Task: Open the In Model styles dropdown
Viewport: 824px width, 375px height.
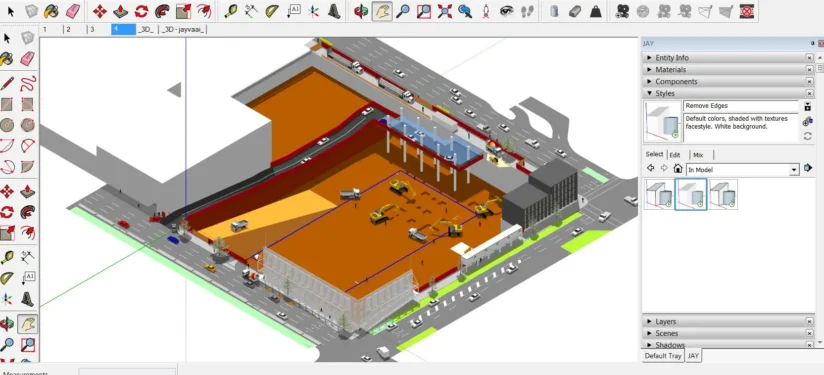Action: pos(794,170)
